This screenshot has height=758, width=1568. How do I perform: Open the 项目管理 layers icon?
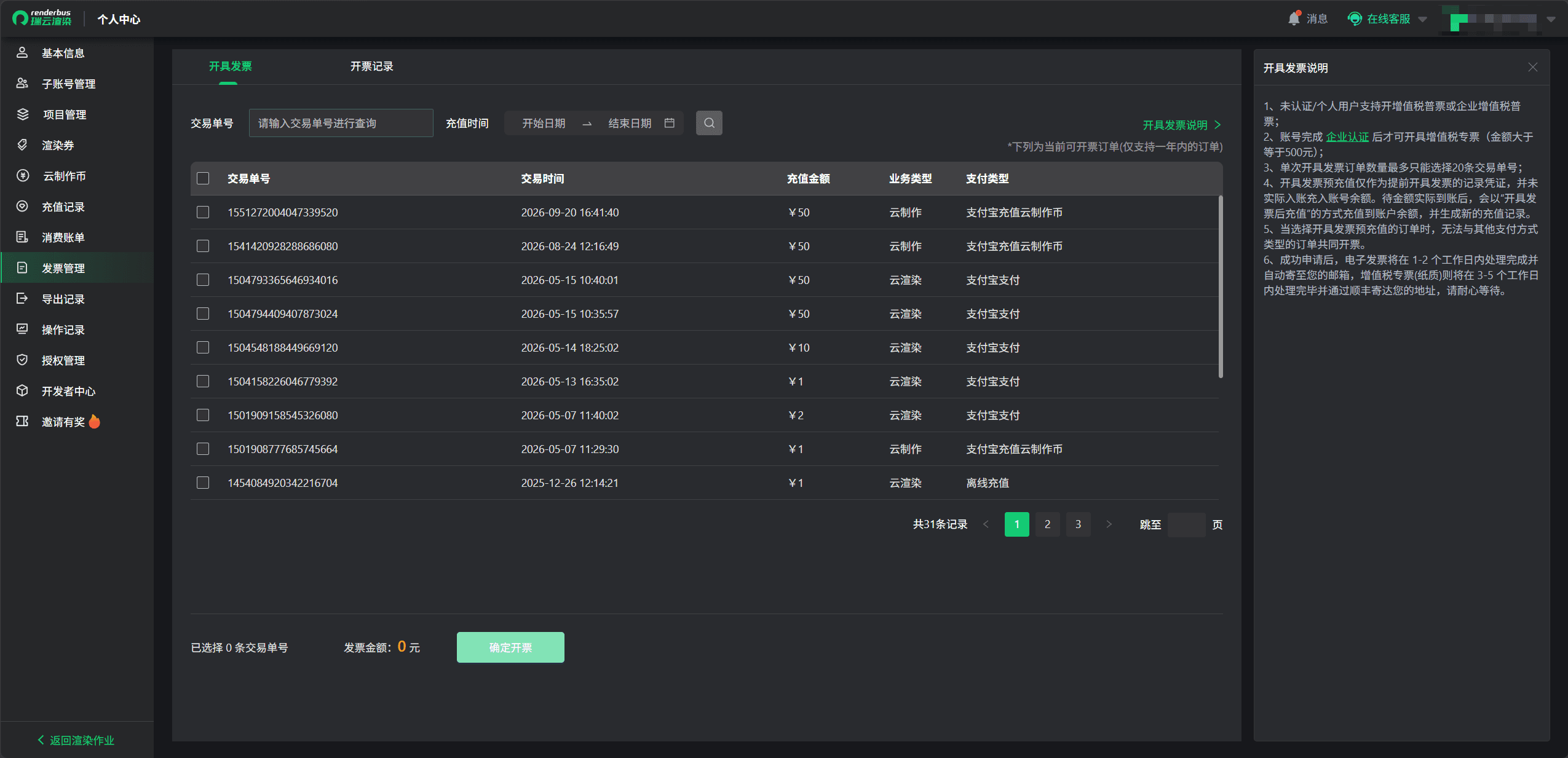coord(22,114)
